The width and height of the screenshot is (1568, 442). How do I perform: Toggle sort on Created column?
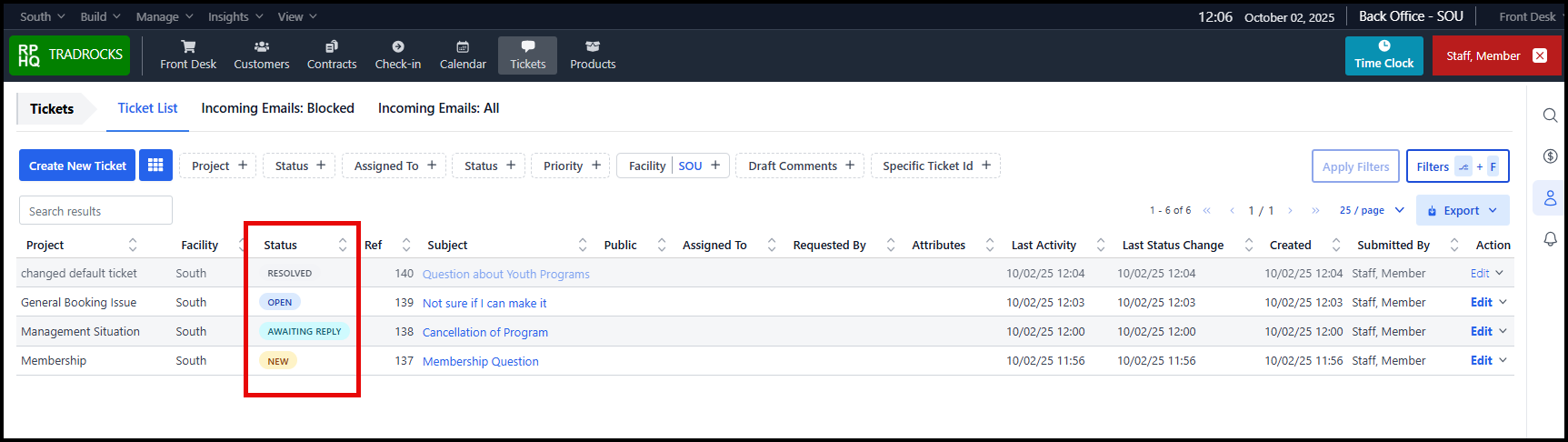tap(1335, 245)
